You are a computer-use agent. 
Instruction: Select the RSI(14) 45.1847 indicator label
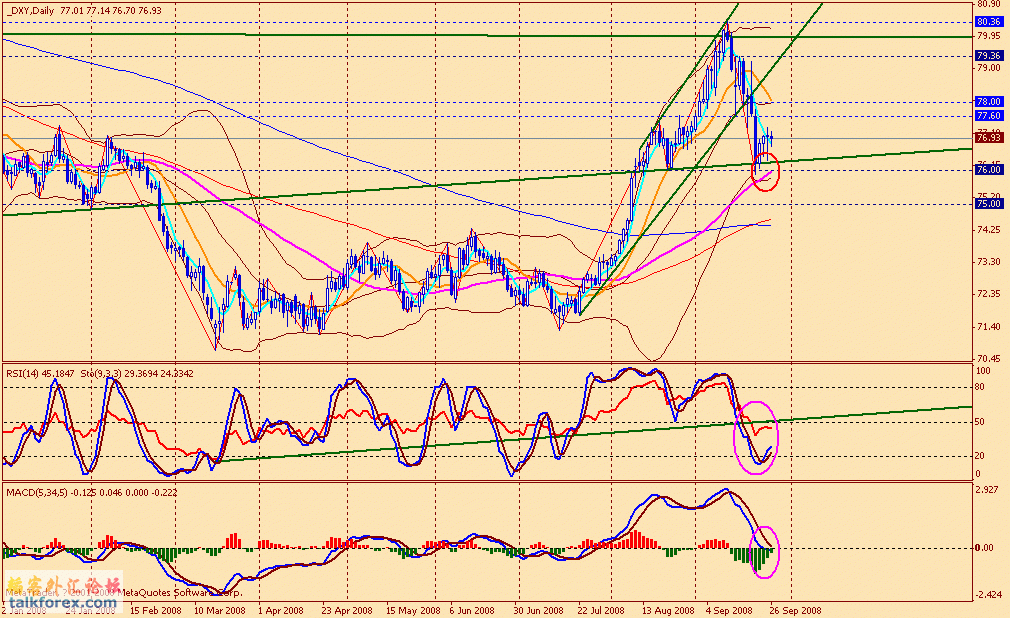[41, 374]
